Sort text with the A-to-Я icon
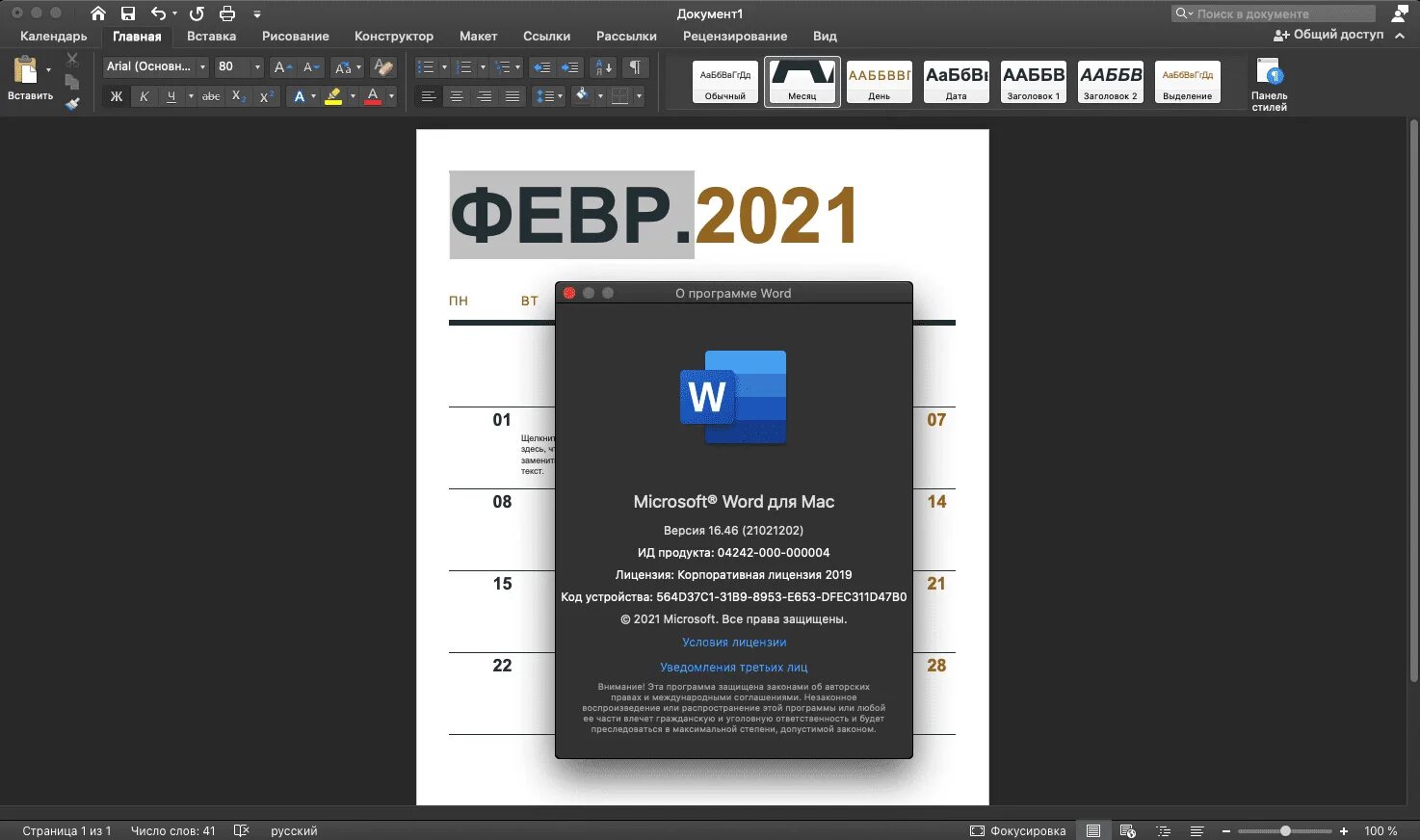The image size is (1420, 840). (603, 67)
